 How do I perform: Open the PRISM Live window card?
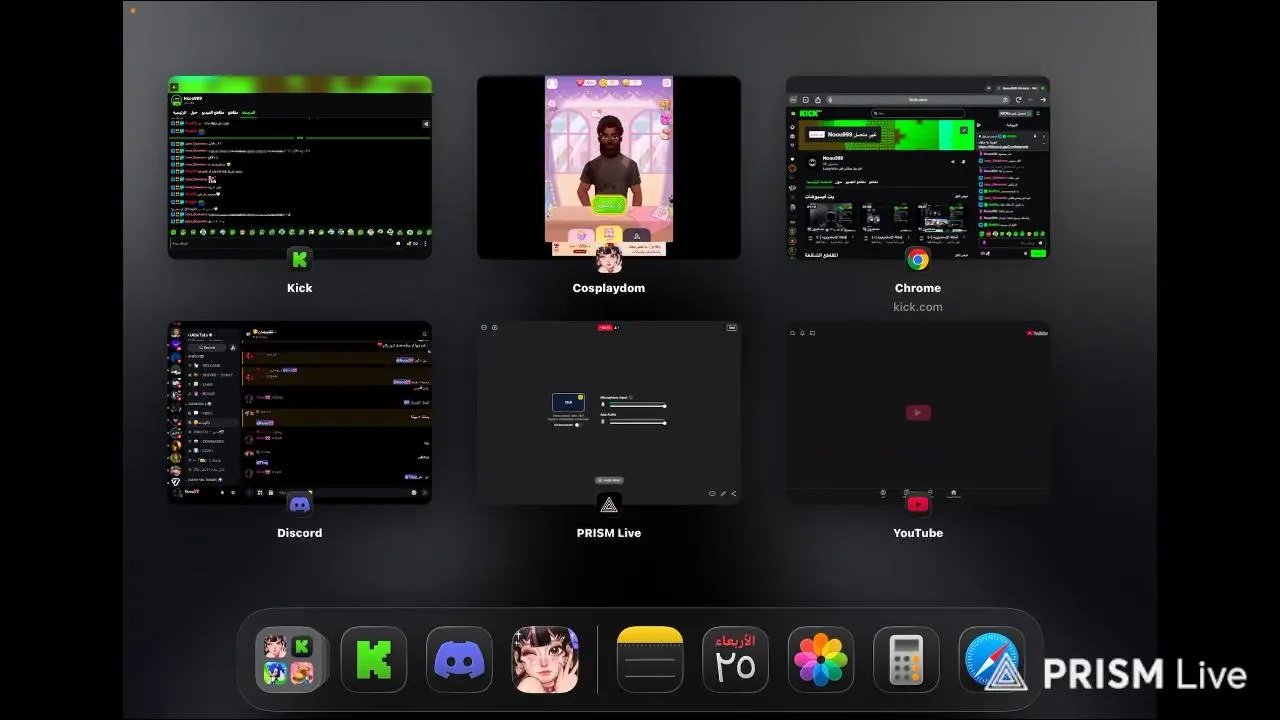tap(609, 412)
